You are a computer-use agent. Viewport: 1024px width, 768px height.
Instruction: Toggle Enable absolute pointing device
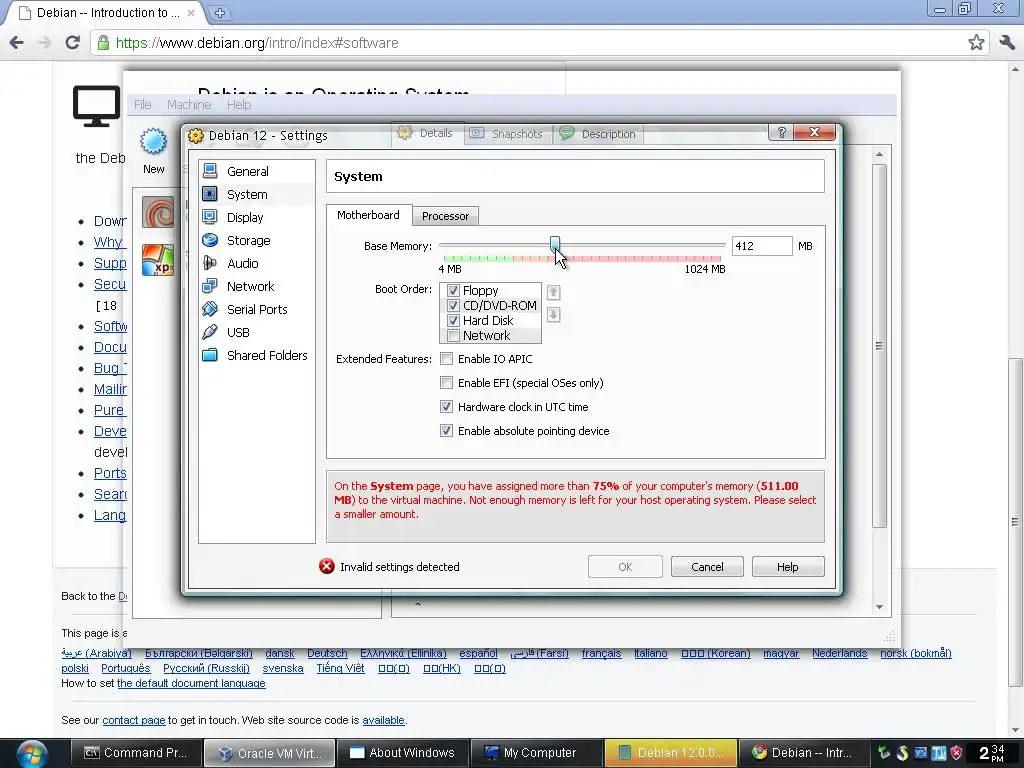pyautogui.click(x=447, y=431)
